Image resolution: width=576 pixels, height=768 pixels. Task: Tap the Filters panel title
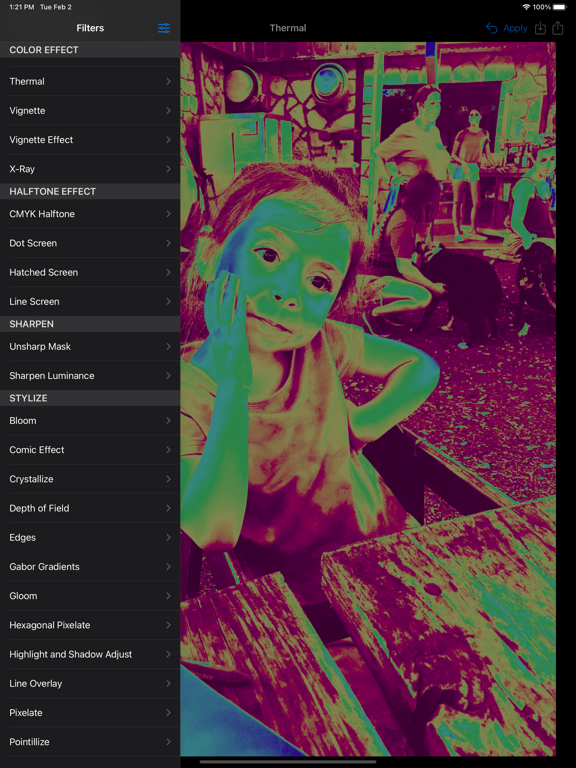pos(90,28)
